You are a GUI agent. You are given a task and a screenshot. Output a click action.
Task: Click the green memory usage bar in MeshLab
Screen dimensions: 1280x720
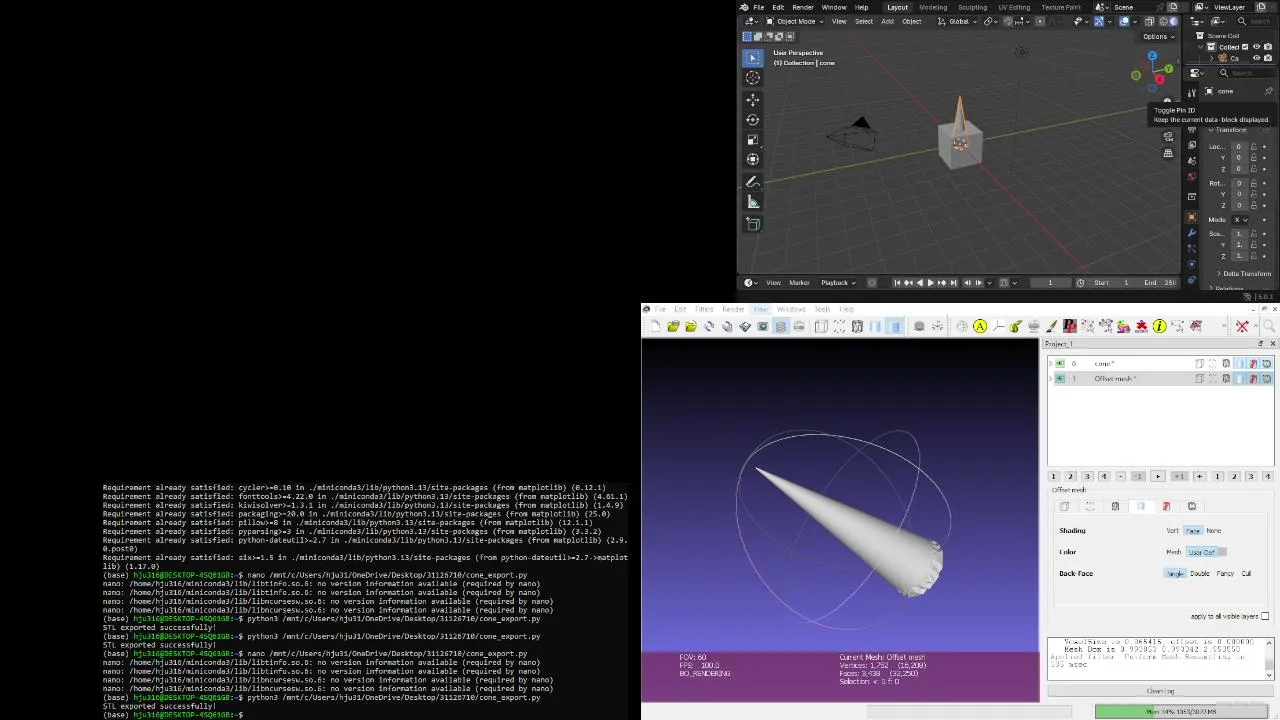pyautogui.click(x=1181, y=712)
